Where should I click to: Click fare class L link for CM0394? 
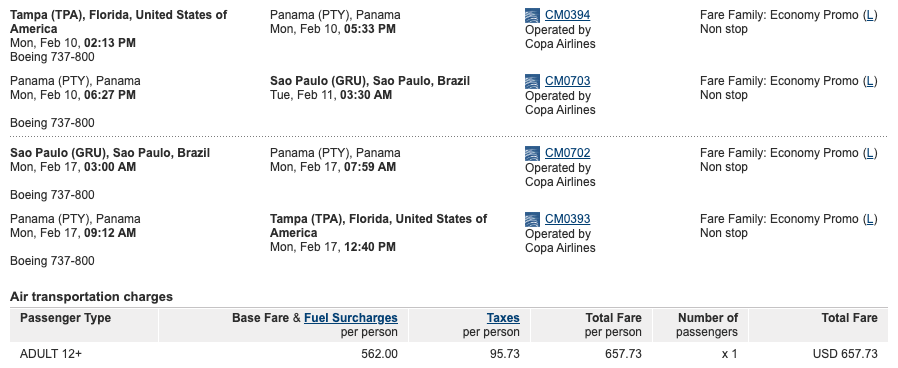pos(870,15)
